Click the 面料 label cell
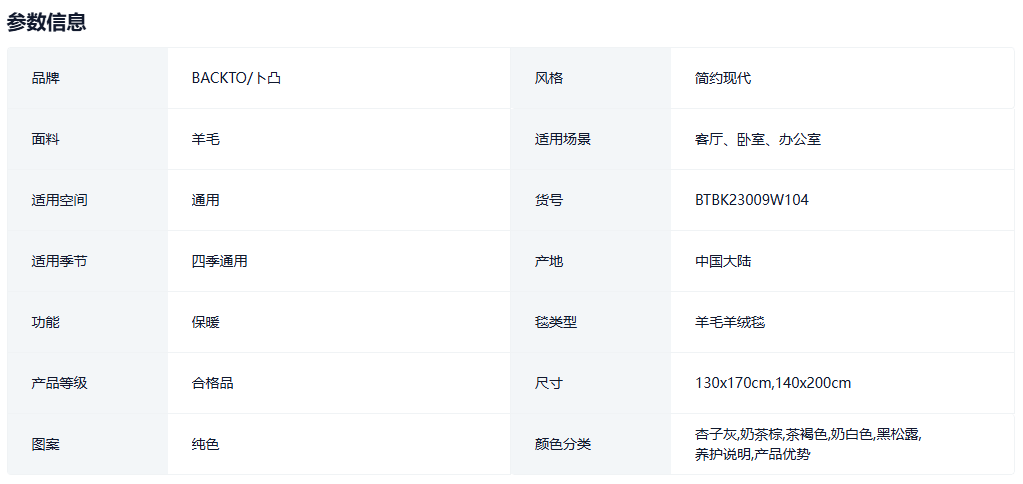 (x=46, y=139)
